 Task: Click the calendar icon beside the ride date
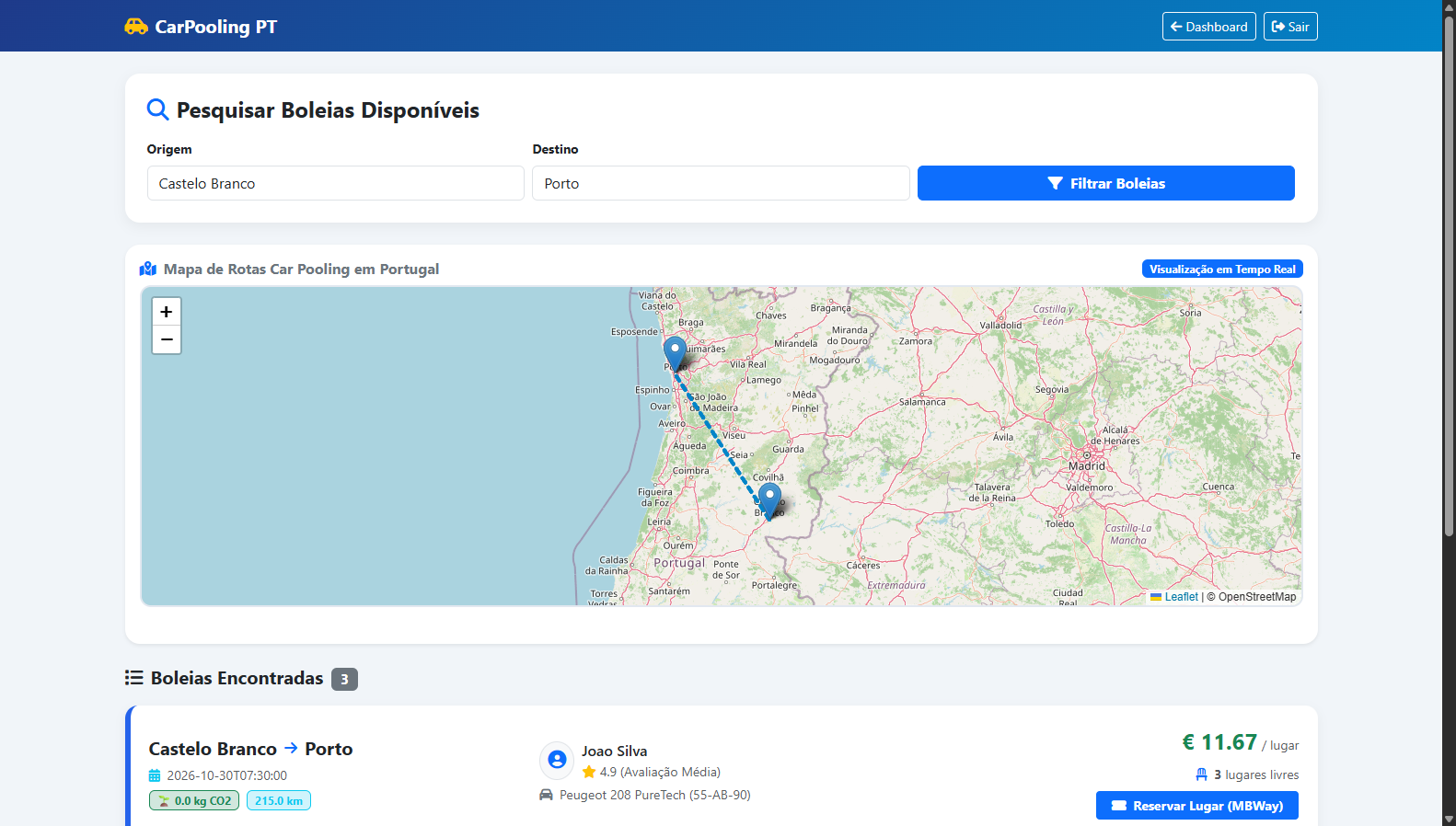[155, 775]
